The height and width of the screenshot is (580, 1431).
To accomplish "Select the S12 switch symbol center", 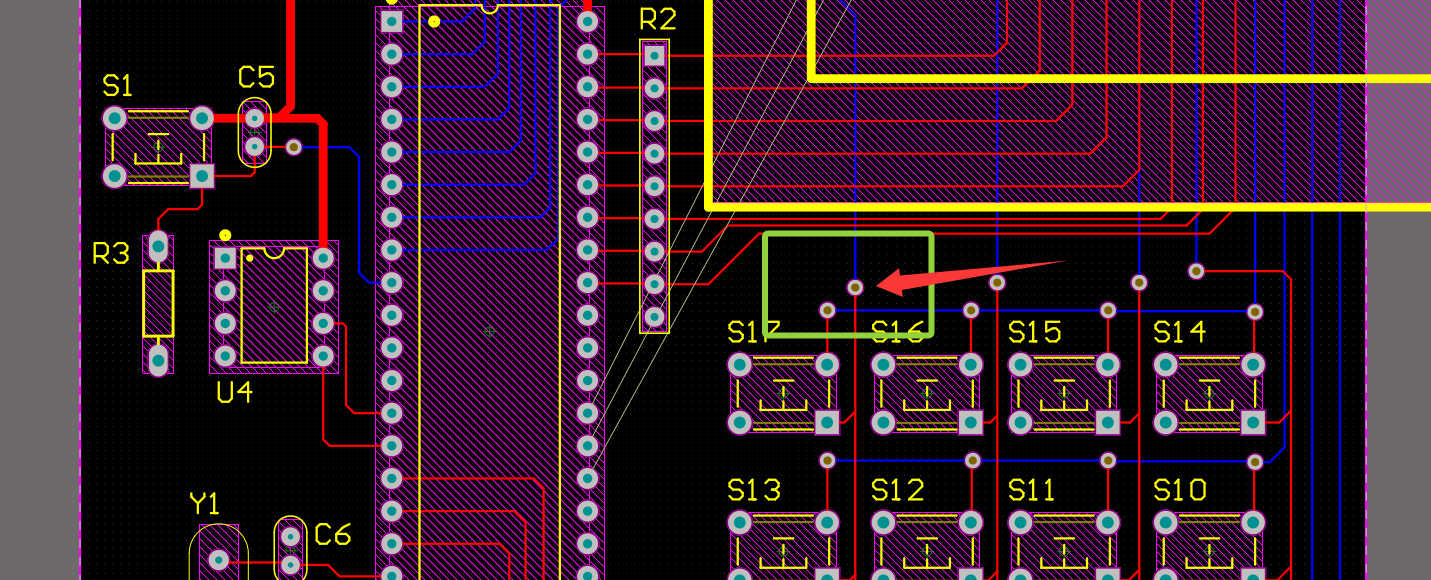I will pos(927,550).
